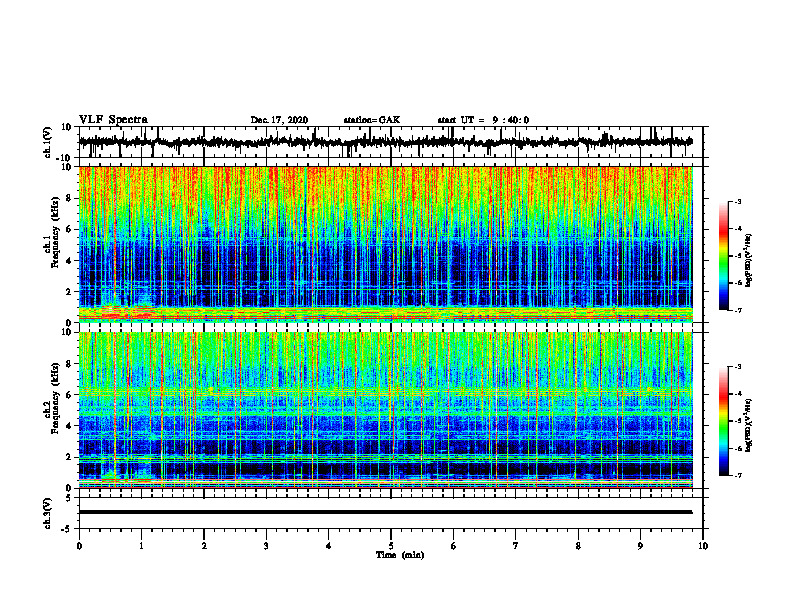Click the "4" kHz tick label on the ch.2 axis
Screen dimensions: 792x612
(x=69, y=426)
